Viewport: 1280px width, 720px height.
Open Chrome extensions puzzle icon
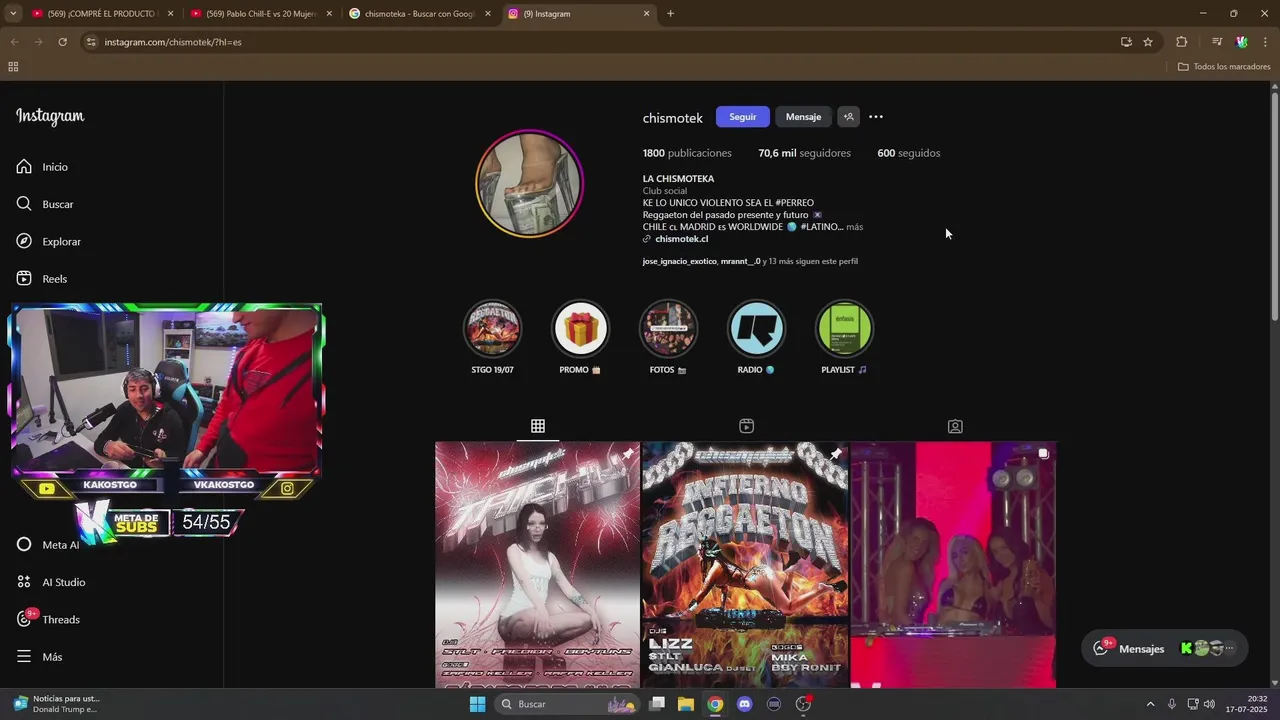[1182, 42]
